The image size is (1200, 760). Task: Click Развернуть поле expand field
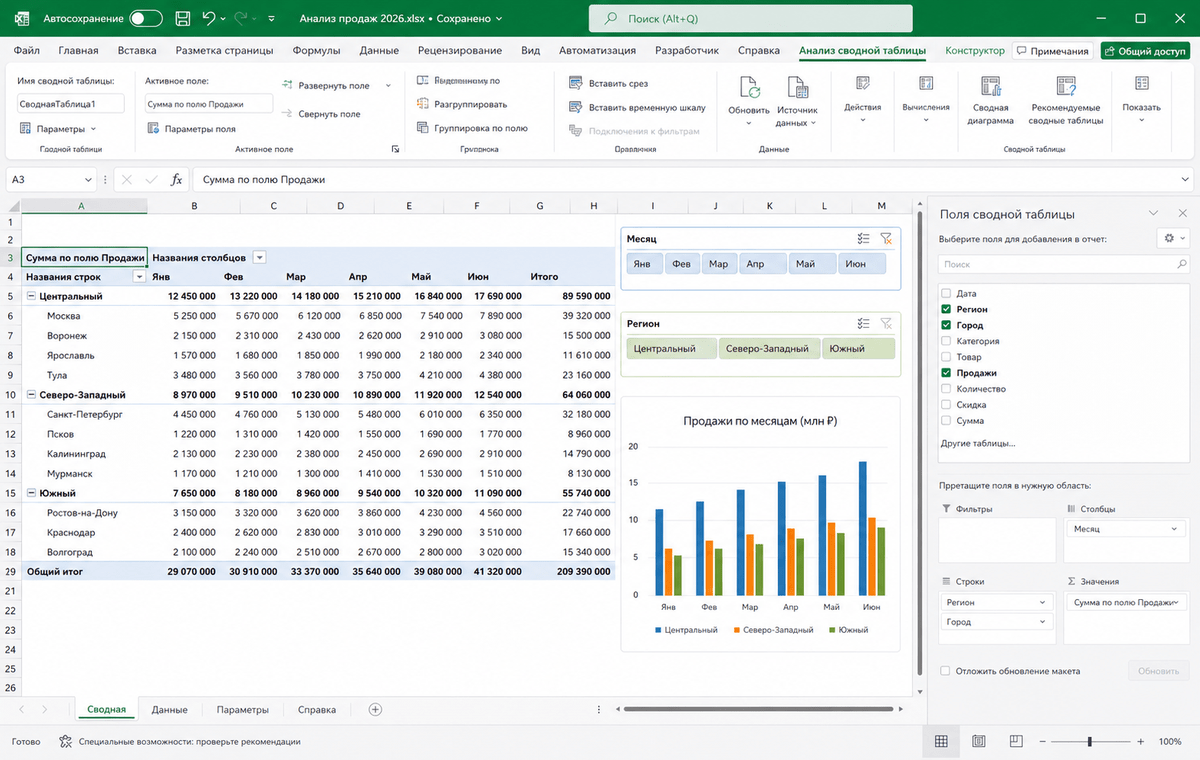tap(325, 86)
